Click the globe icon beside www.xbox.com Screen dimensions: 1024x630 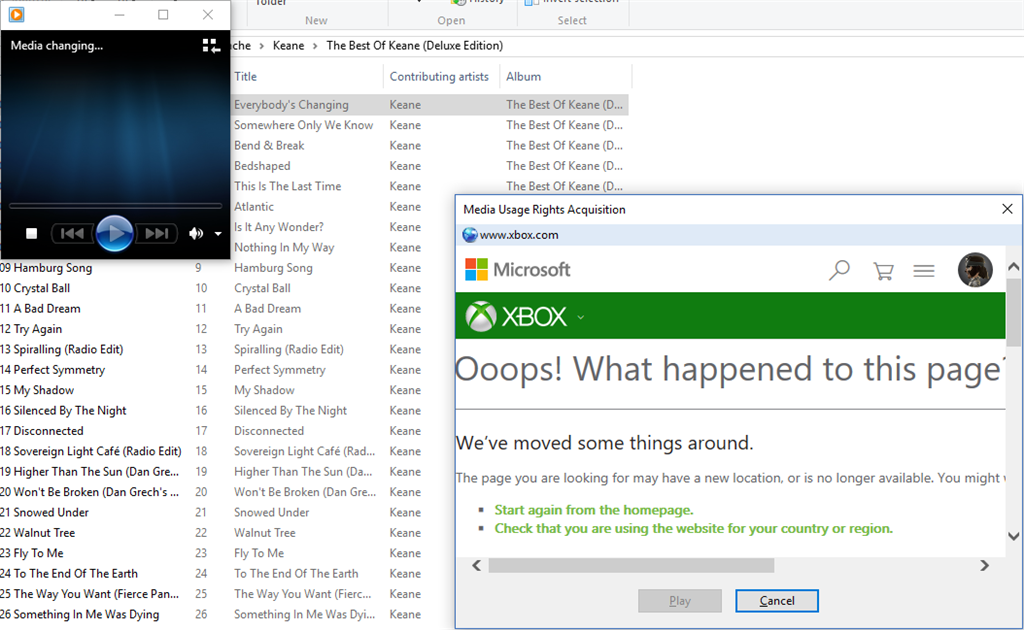click(470, 235)
